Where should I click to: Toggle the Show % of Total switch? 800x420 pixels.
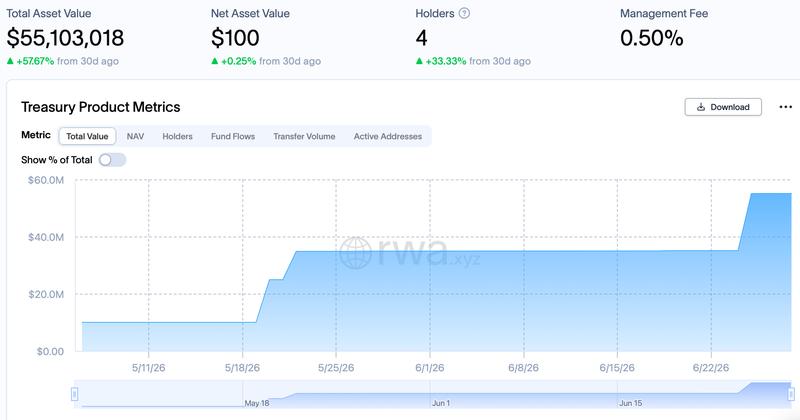coord(112,160)
